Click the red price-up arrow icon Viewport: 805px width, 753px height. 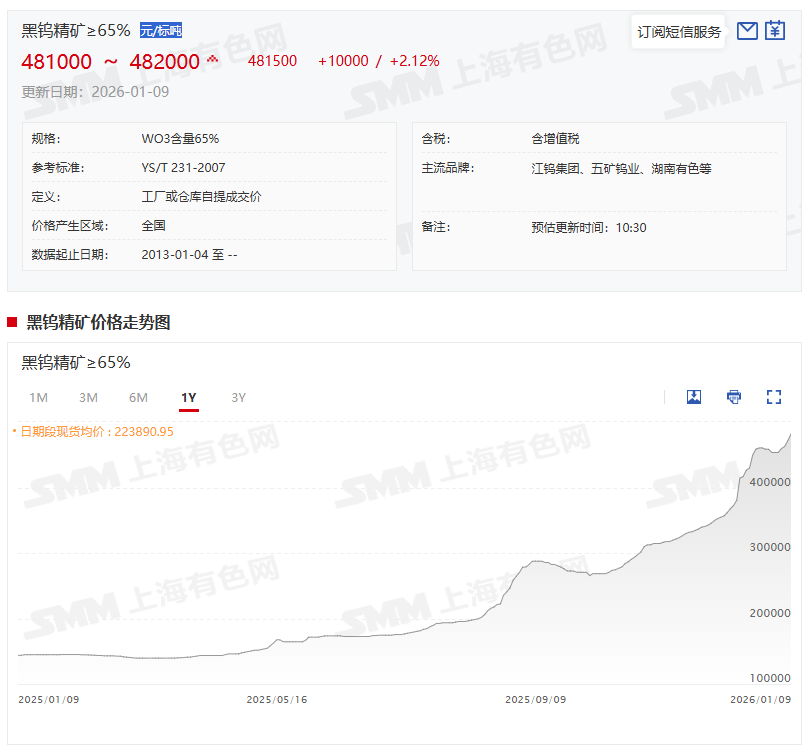pos(212,60)
